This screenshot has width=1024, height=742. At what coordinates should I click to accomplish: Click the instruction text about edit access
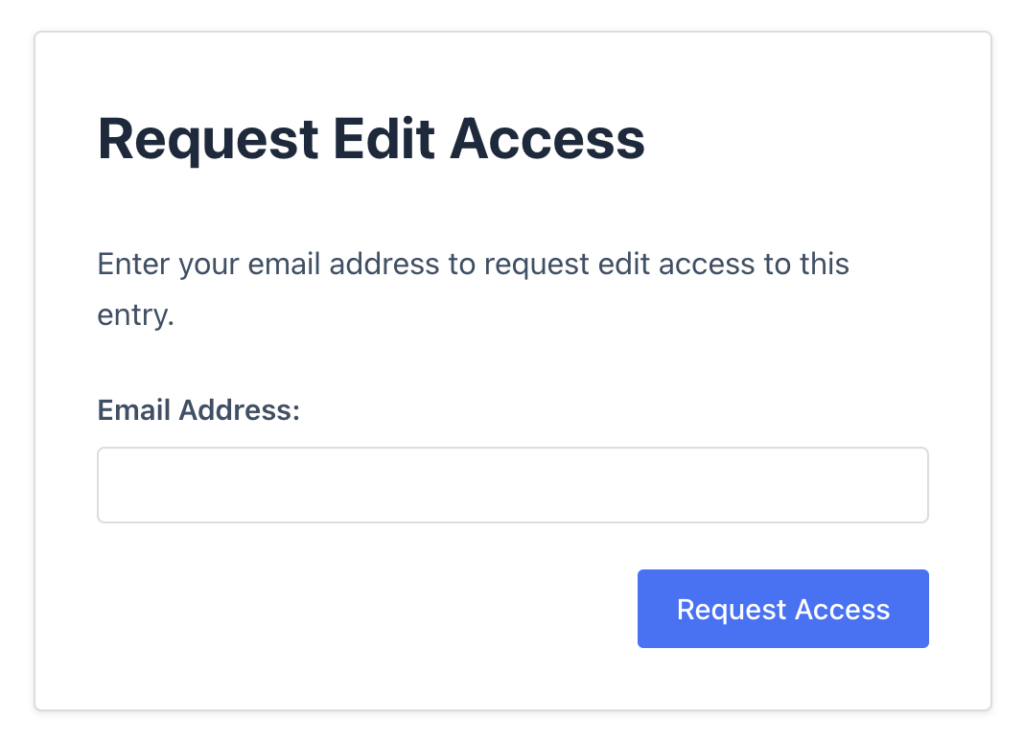473,263
